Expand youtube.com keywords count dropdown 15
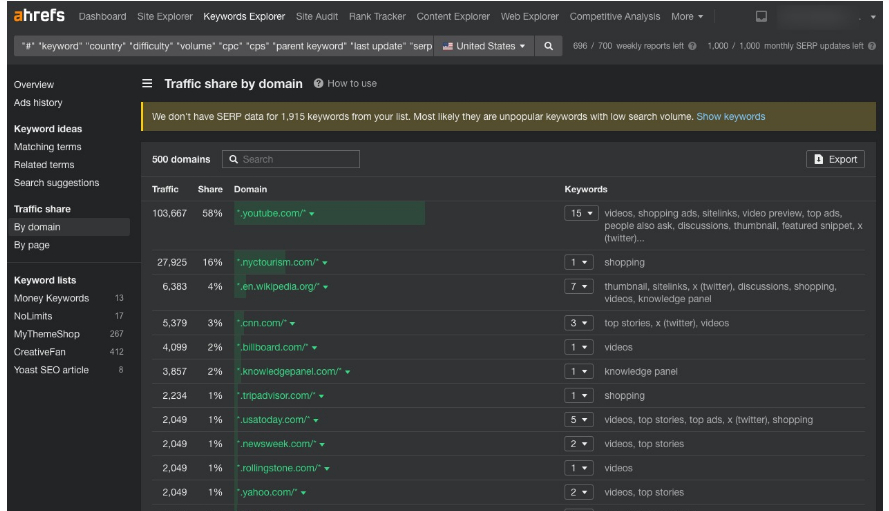This screenshot has width=889, height=511. [x=581, y=213]
